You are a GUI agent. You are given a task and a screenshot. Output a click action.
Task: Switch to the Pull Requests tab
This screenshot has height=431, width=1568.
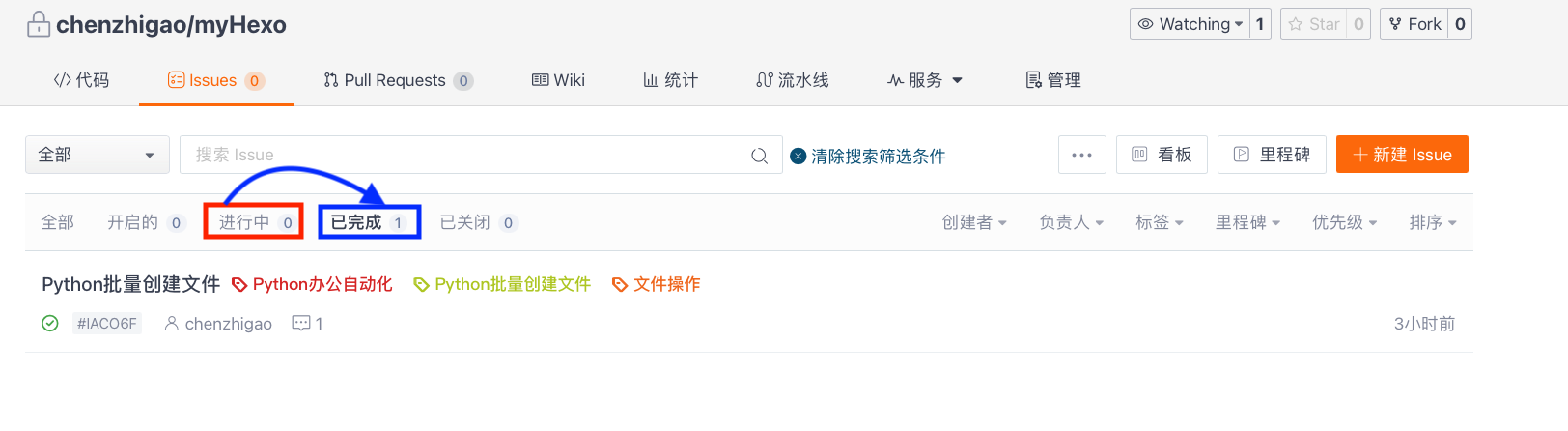[x=398, y=80]
